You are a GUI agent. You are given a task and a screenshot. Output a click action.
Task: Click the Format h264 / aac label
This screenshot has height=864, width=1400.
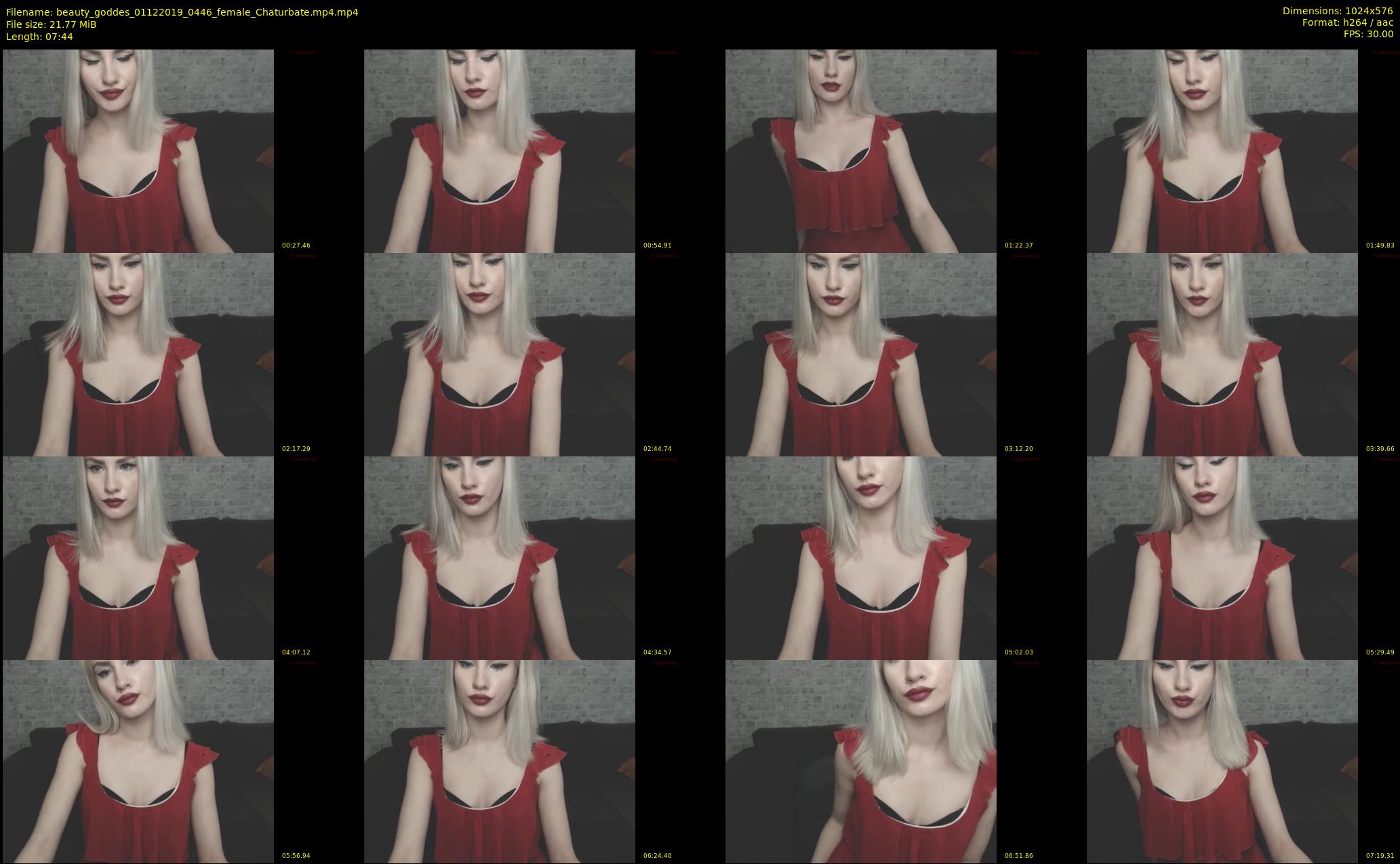point(1346,22)
